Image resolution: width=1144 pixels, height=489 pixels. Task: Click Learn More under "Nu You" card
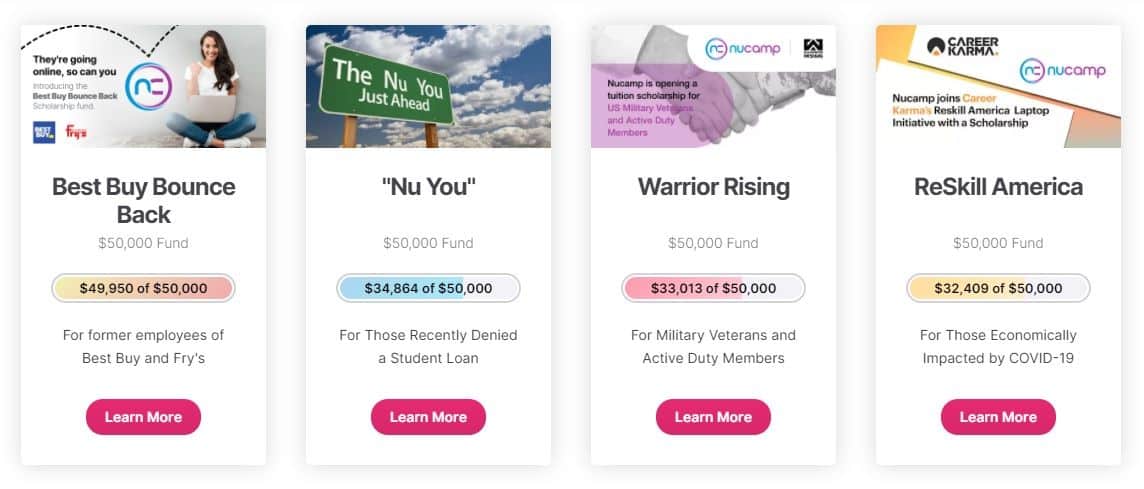click(x=428, y=417)
